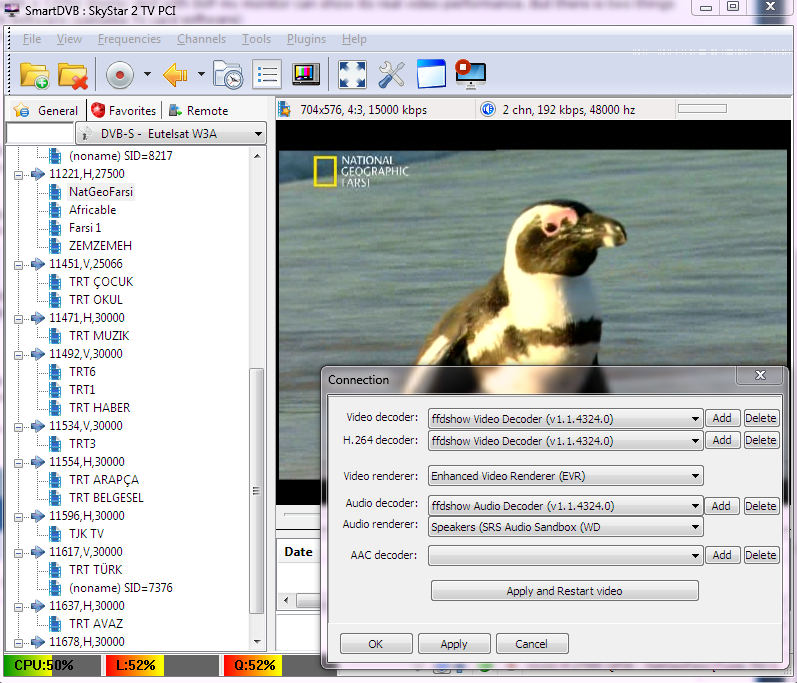Click the add folder toolbar icon

tap(34, 74)
